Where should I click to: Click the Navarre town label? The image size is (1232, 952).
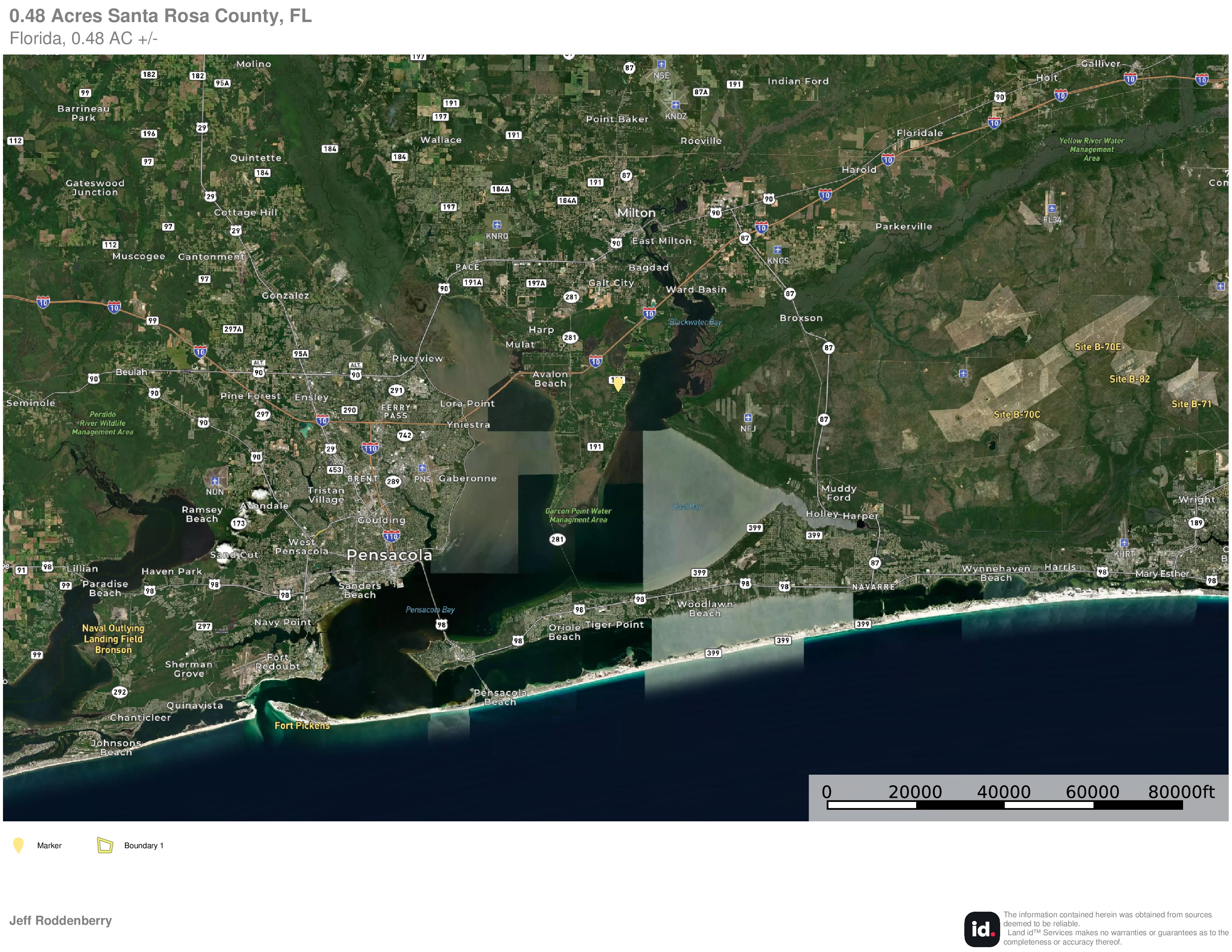click(873, 587)
